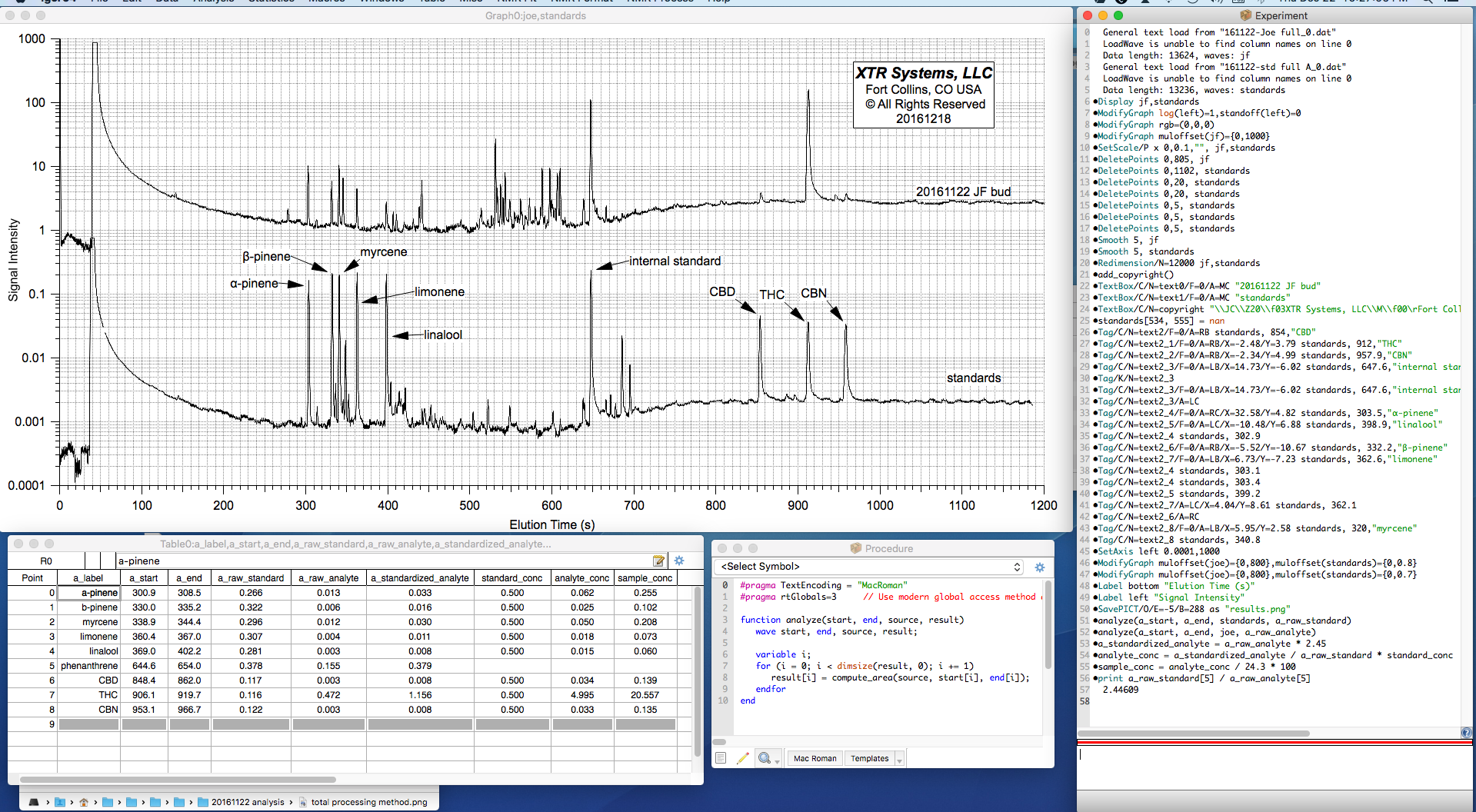This screenshot has width=1476, height=812.
Task: Click the document page icon in Procedure window
Action: (721, 758)
